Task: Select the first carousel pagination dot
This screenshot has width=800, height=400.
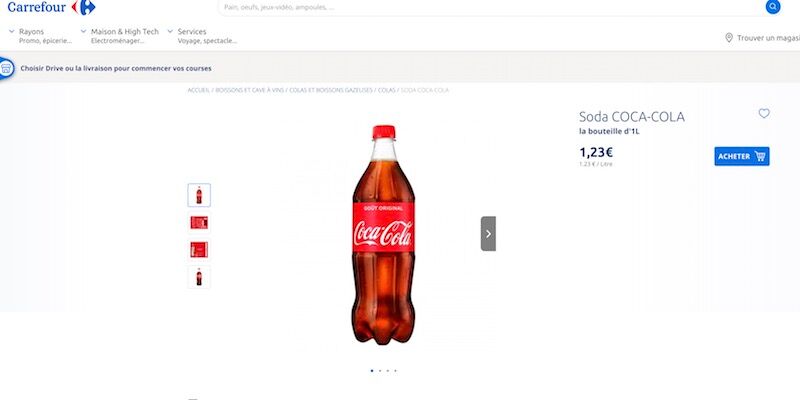Action: click(372, 371)
